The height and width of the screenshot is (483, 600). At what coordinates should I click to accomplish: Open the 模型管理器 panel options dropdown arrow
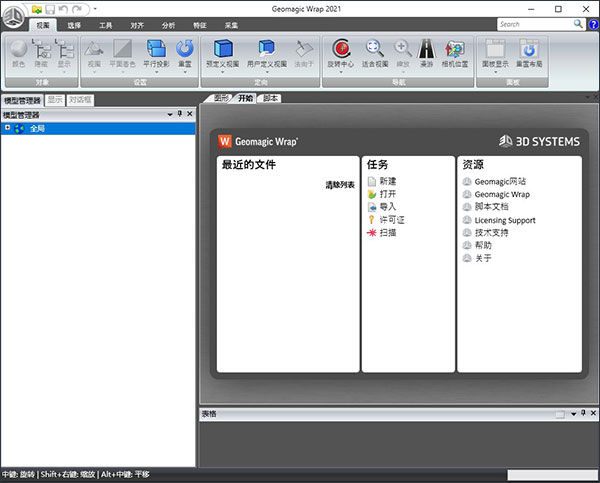click(170, 115)
